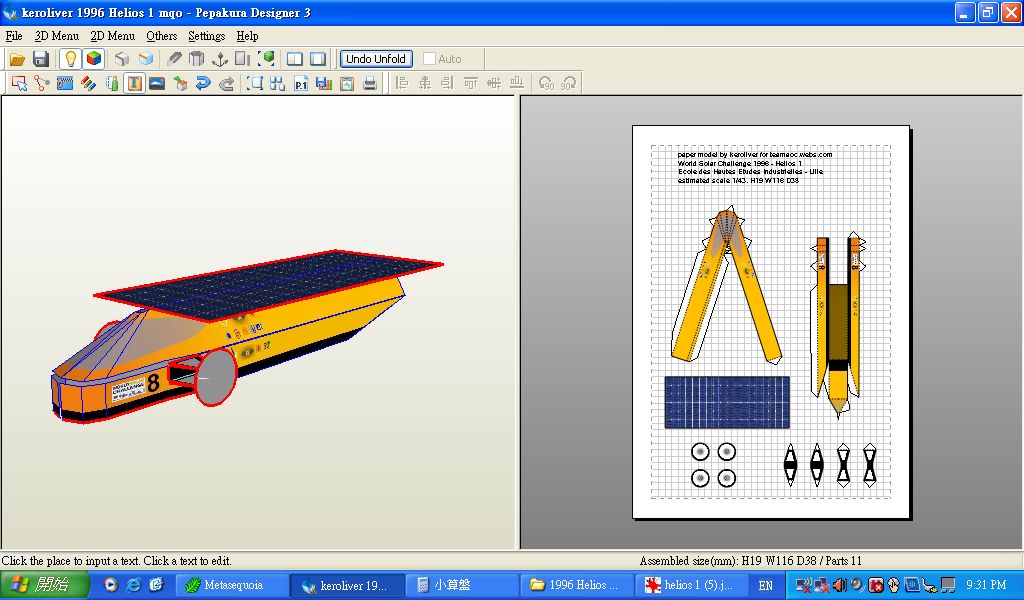
Task: Toggle the colored cube texture display button
Action: [93, 59]
